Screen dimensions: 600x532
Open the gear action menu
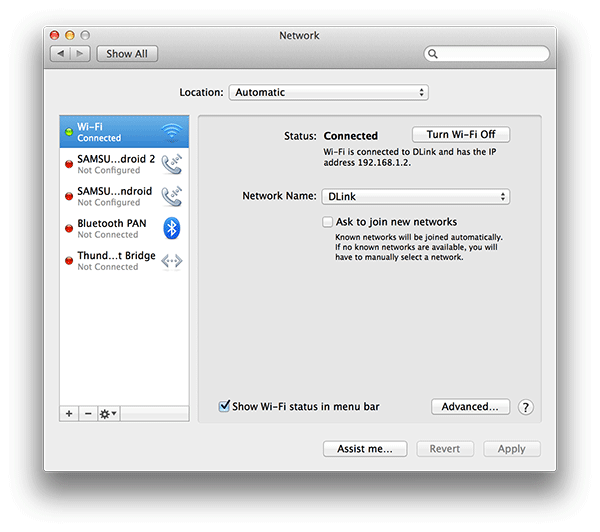[x=109, y=414]
